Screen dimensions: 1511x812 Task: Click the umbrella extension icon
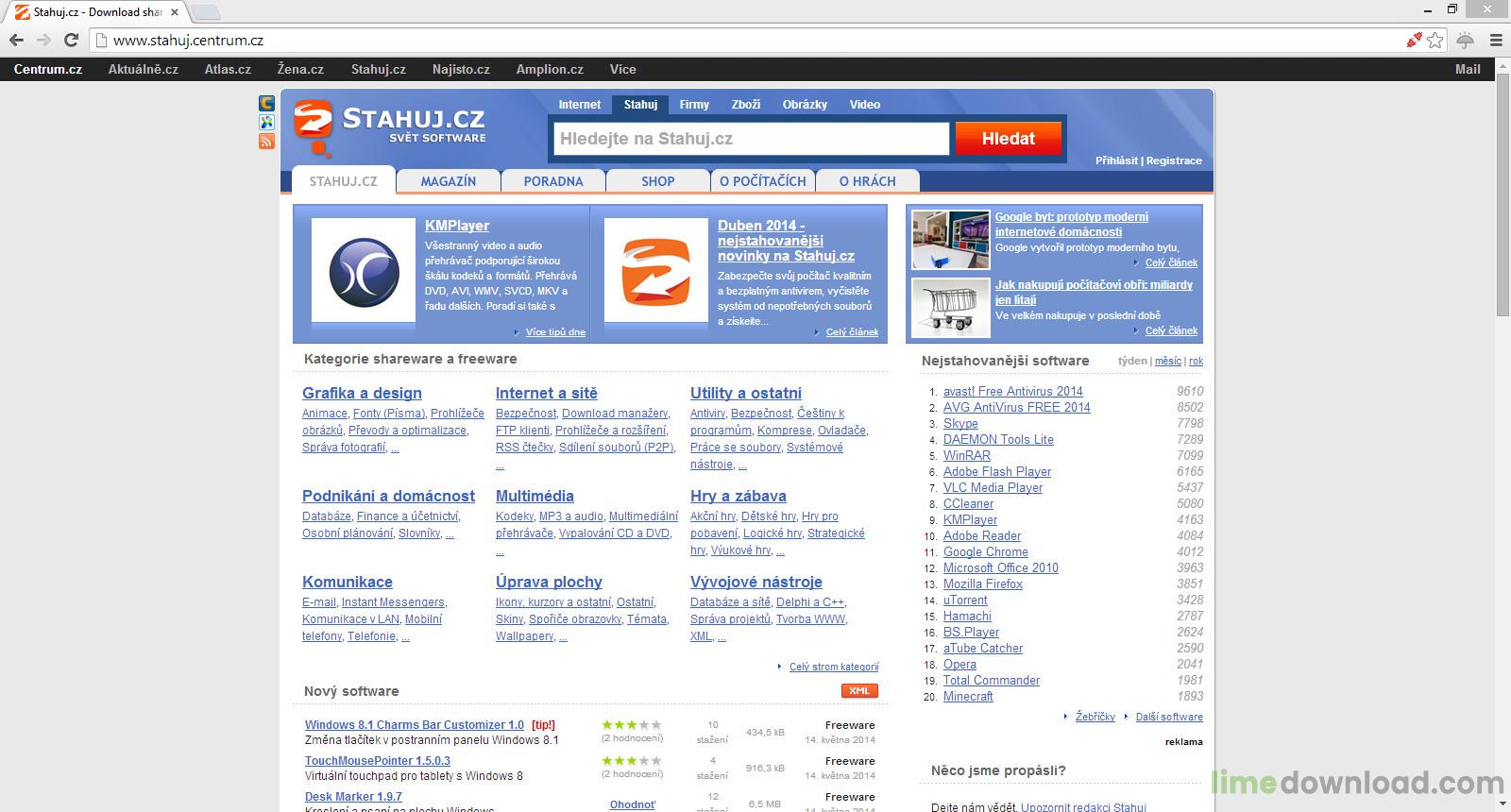(1466, 40)
